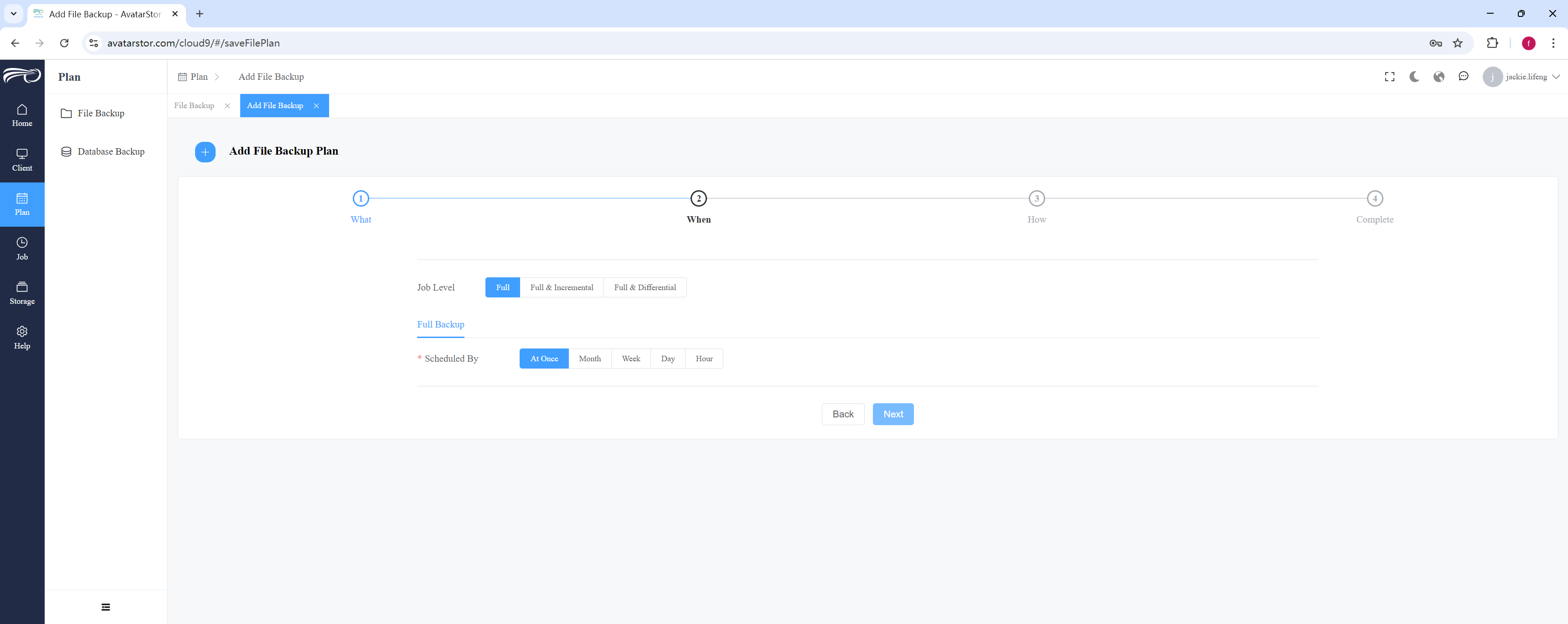Click step 4 Complete circle
The image size is (1568, 624).
click(1374, 199)
